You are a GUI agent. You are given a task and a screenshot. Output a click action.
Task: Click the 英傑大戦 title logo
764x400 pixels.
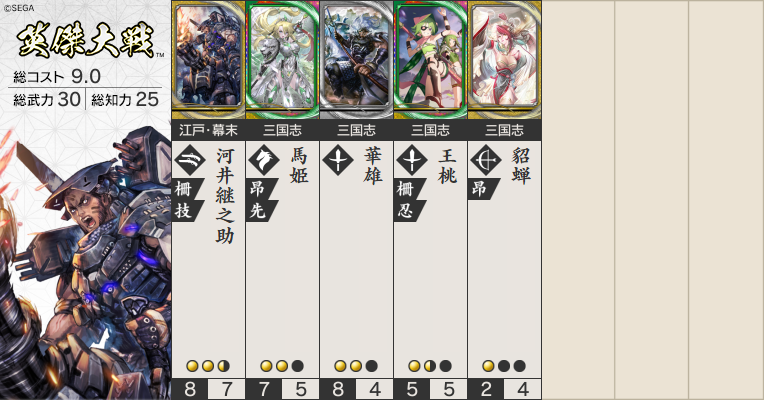tap(86, 40)
